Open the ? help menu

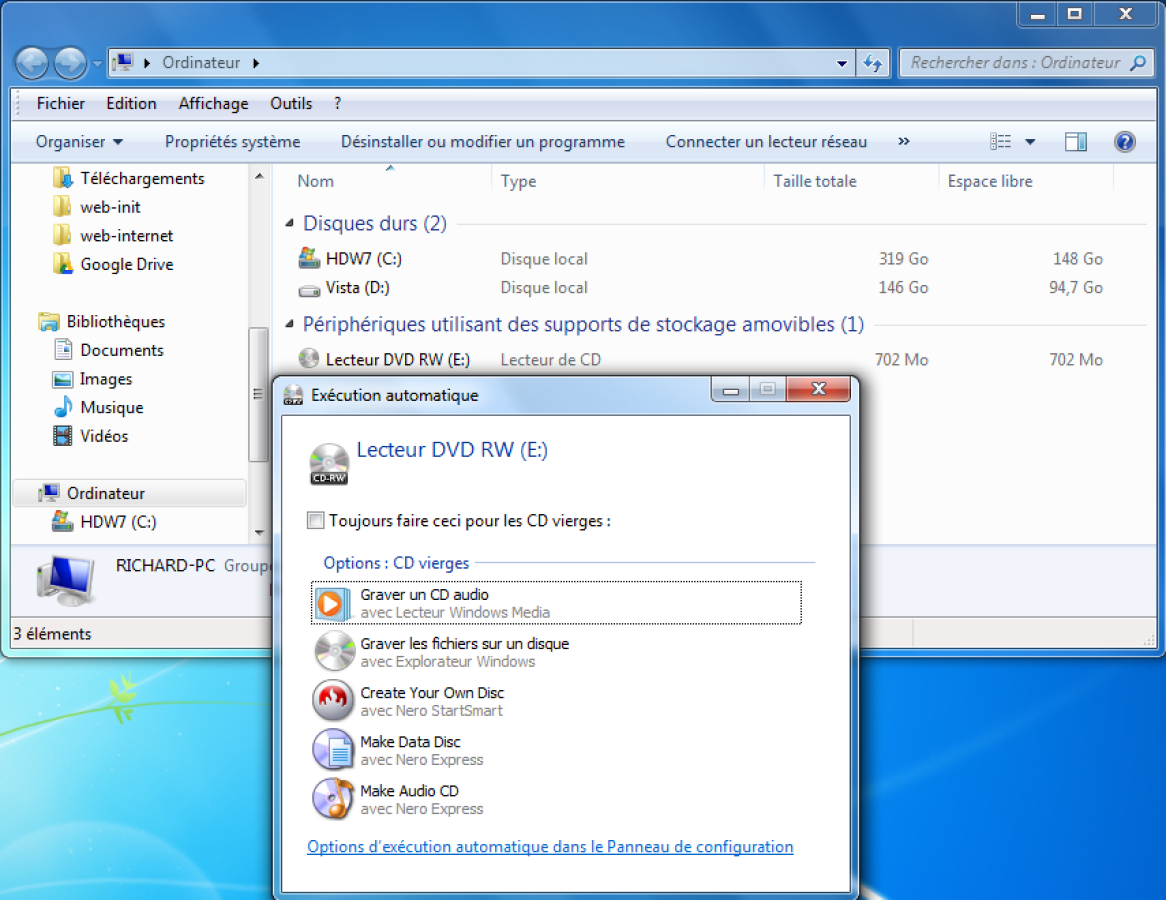(338, 103)
